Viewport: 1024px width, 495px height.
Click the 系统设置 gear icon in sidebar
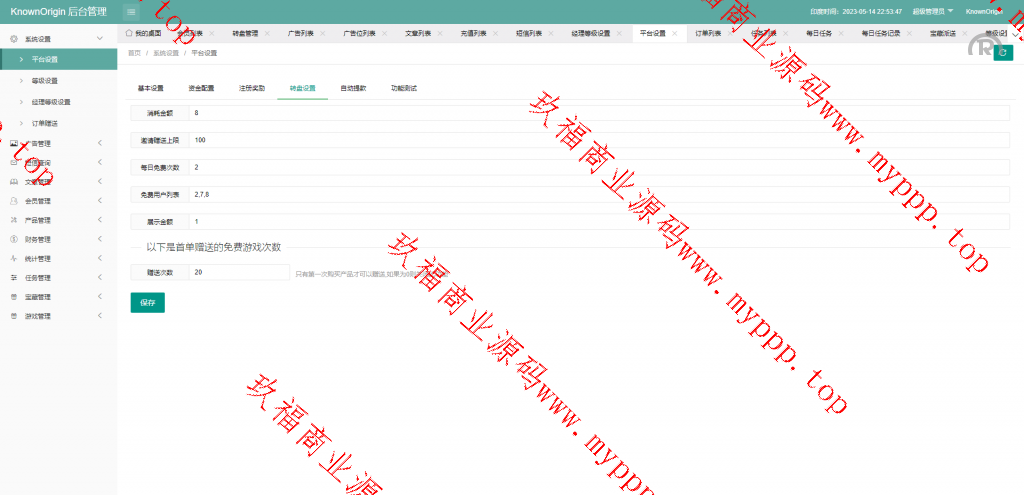point(14,38)
